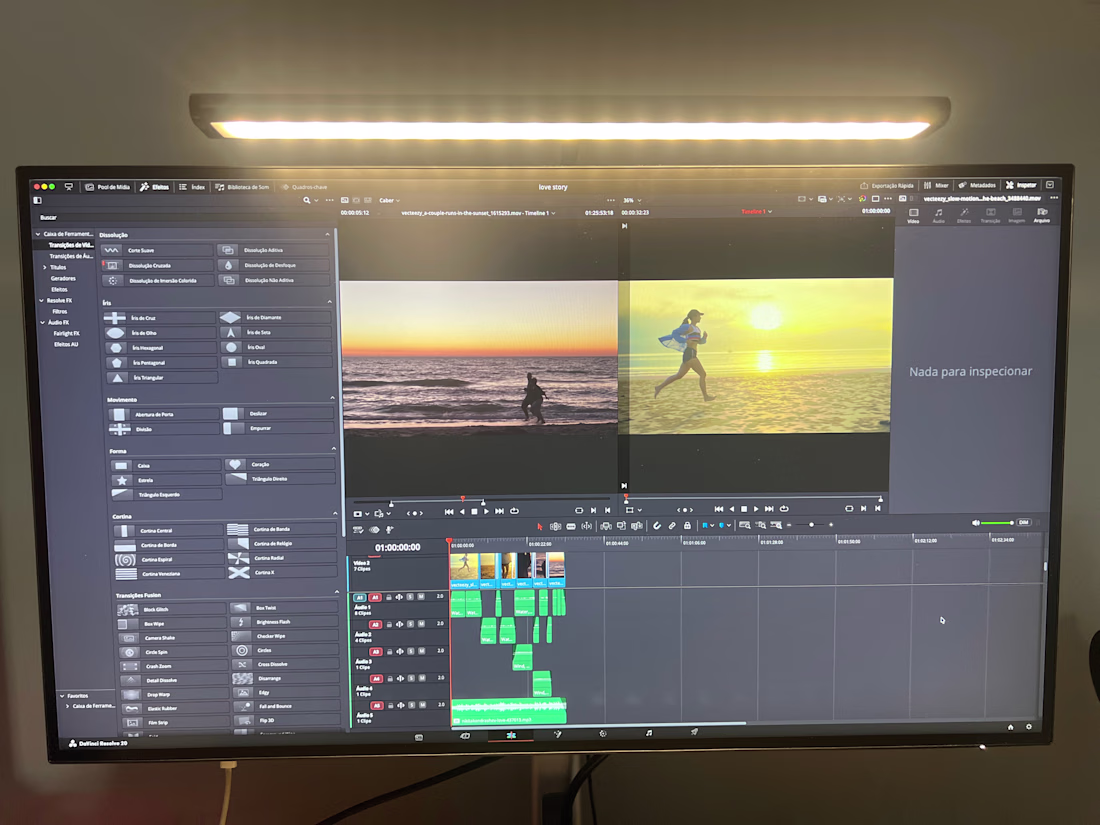
Task: Mute the Áudio 1 track
Action: [x=421, y=596]
